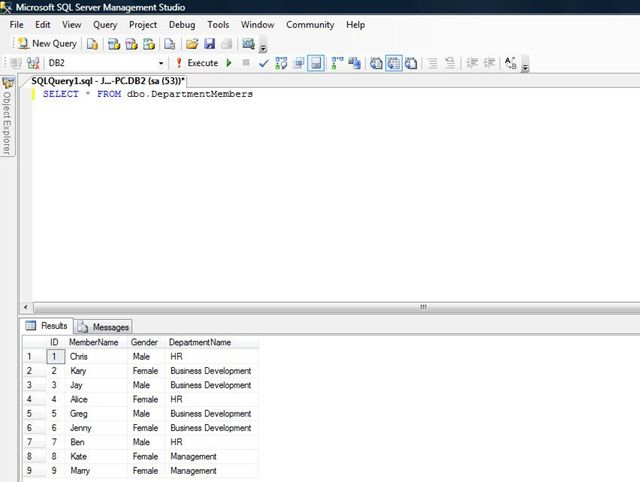
Task: Click the Analysis Services XMLA Query icon
Action: pyautogui.click(x=149, y=44)
